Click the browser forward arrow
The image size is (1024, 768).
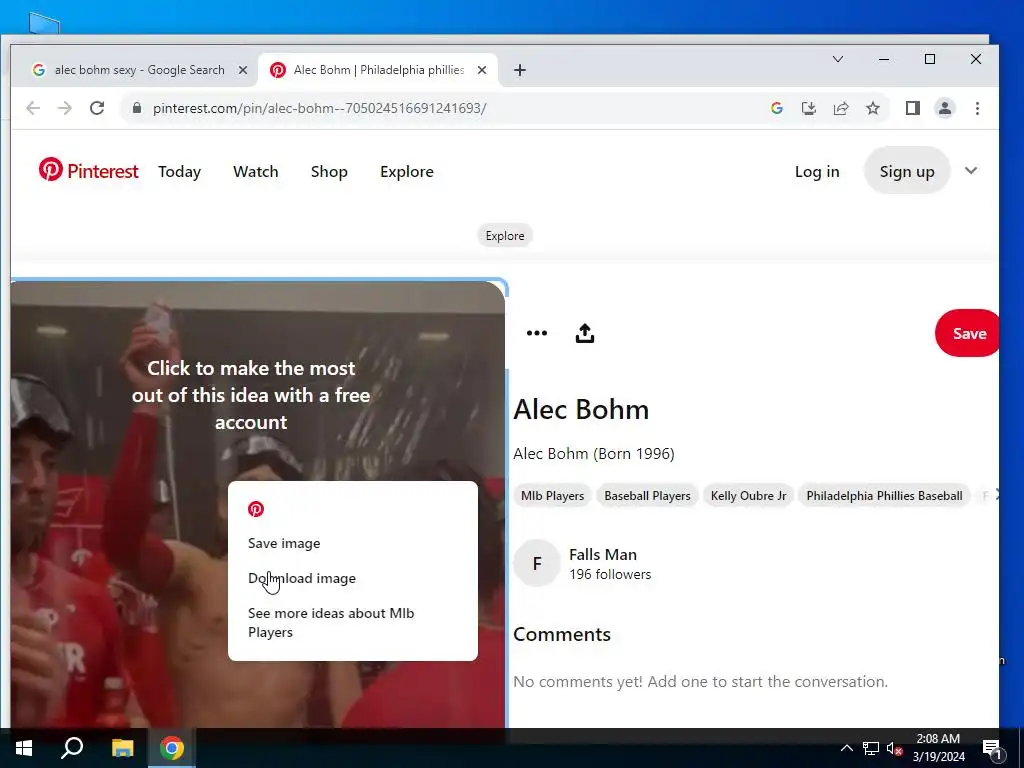pyautogui.click(x=65, y=108)
